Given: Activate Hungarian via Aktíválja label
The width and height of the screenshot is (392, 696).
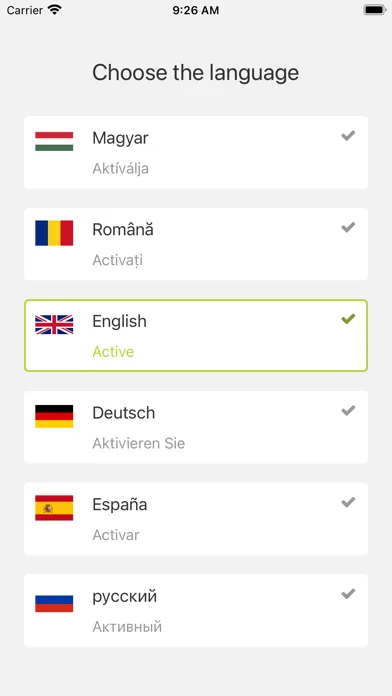Looking at the screenshot, I should point(120,169).
